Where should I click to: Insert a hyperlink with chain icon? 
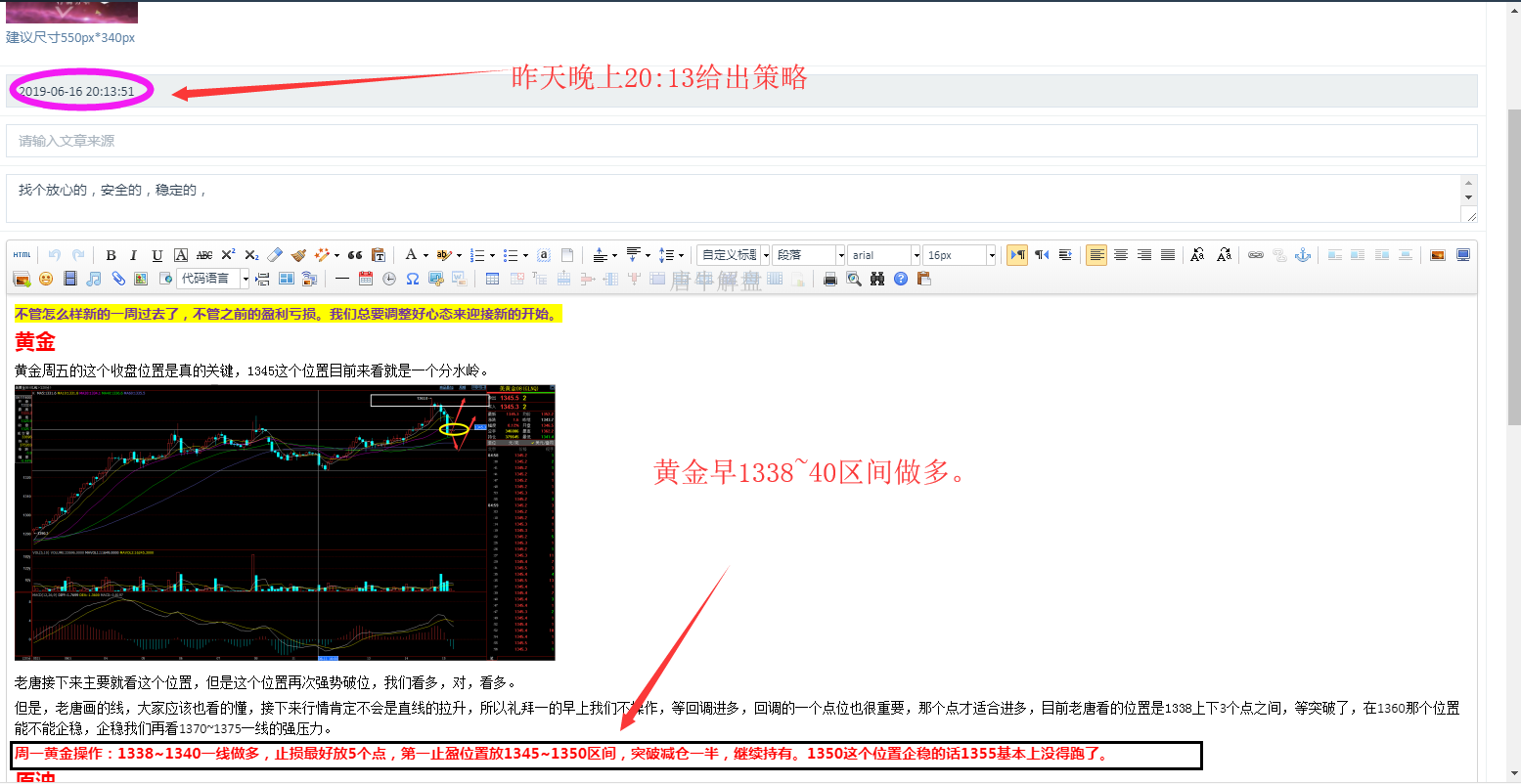[x=1256, y=255]
